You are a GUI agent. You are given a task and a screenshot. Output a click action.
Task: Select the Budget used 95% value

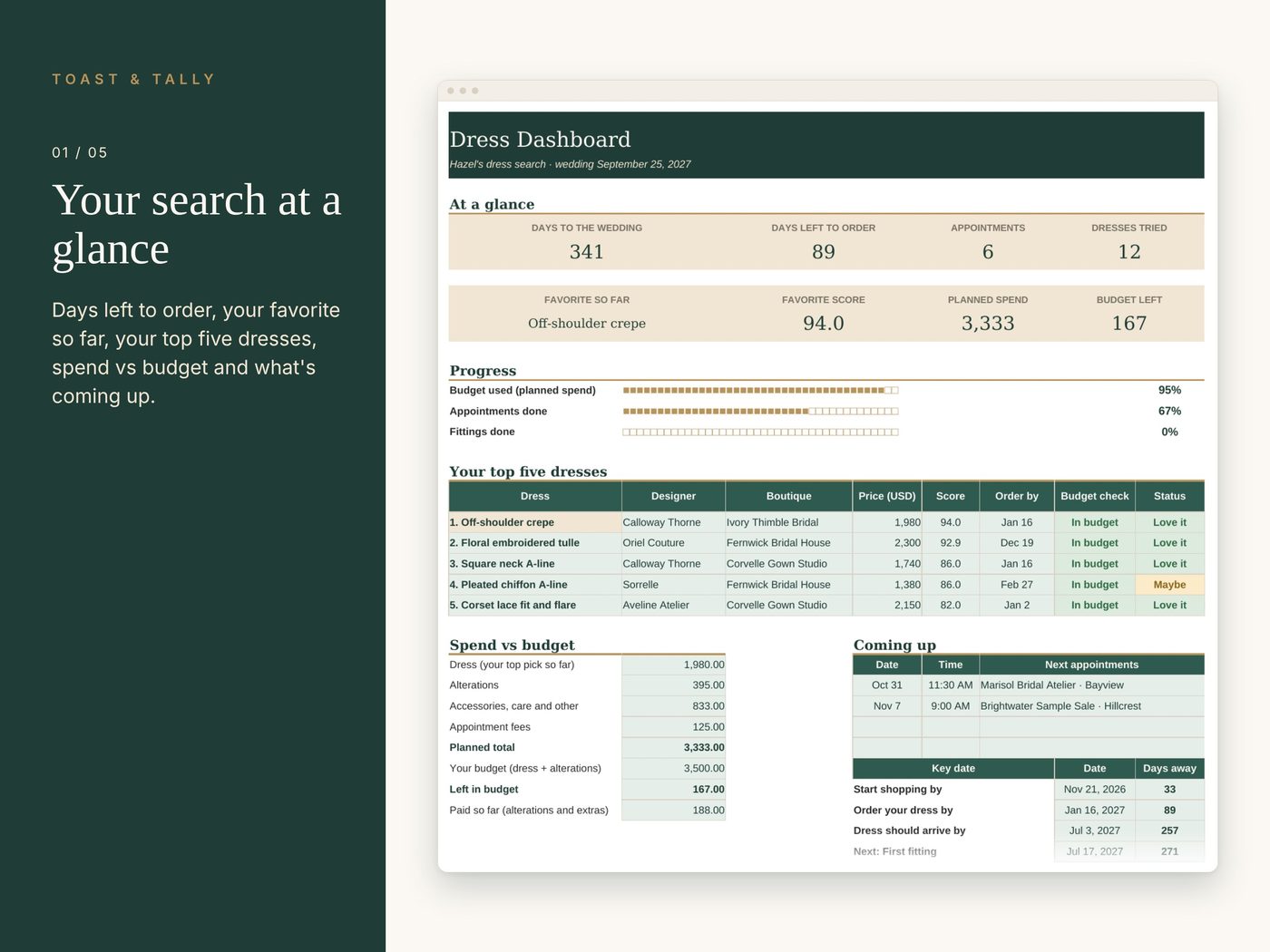point(1169,391)
